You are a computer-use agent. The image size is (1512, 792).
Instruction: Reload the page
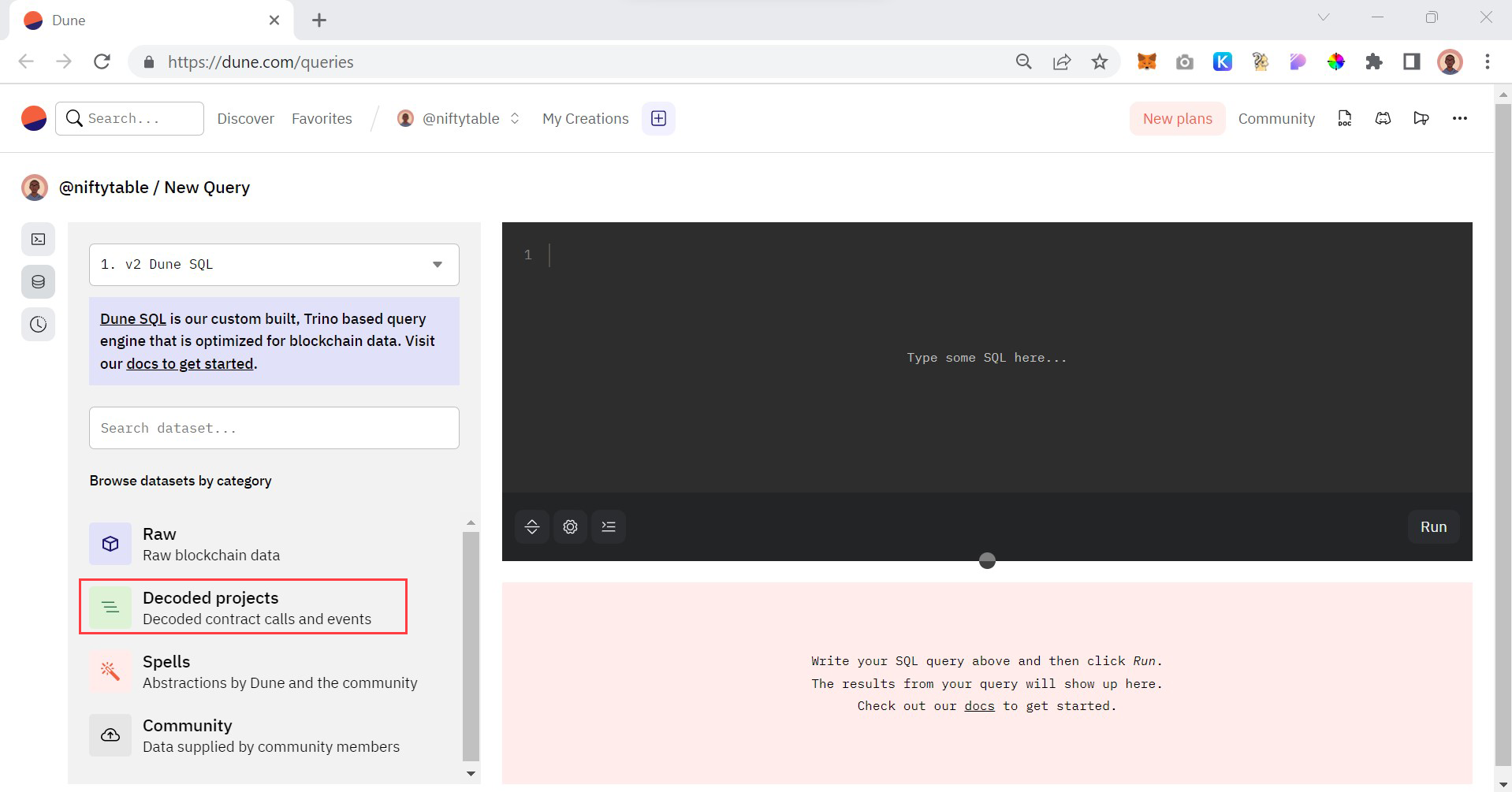102,61
